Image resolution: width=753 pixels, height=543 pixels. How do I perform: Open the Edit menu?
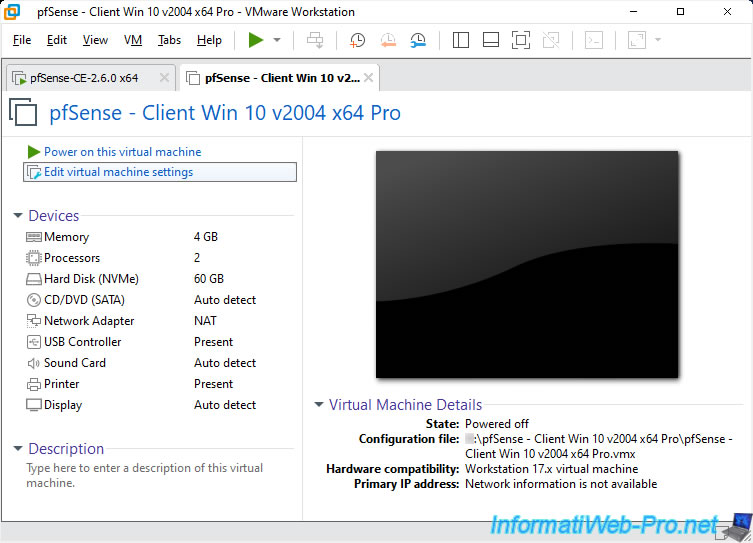click(x=57, y=40)
